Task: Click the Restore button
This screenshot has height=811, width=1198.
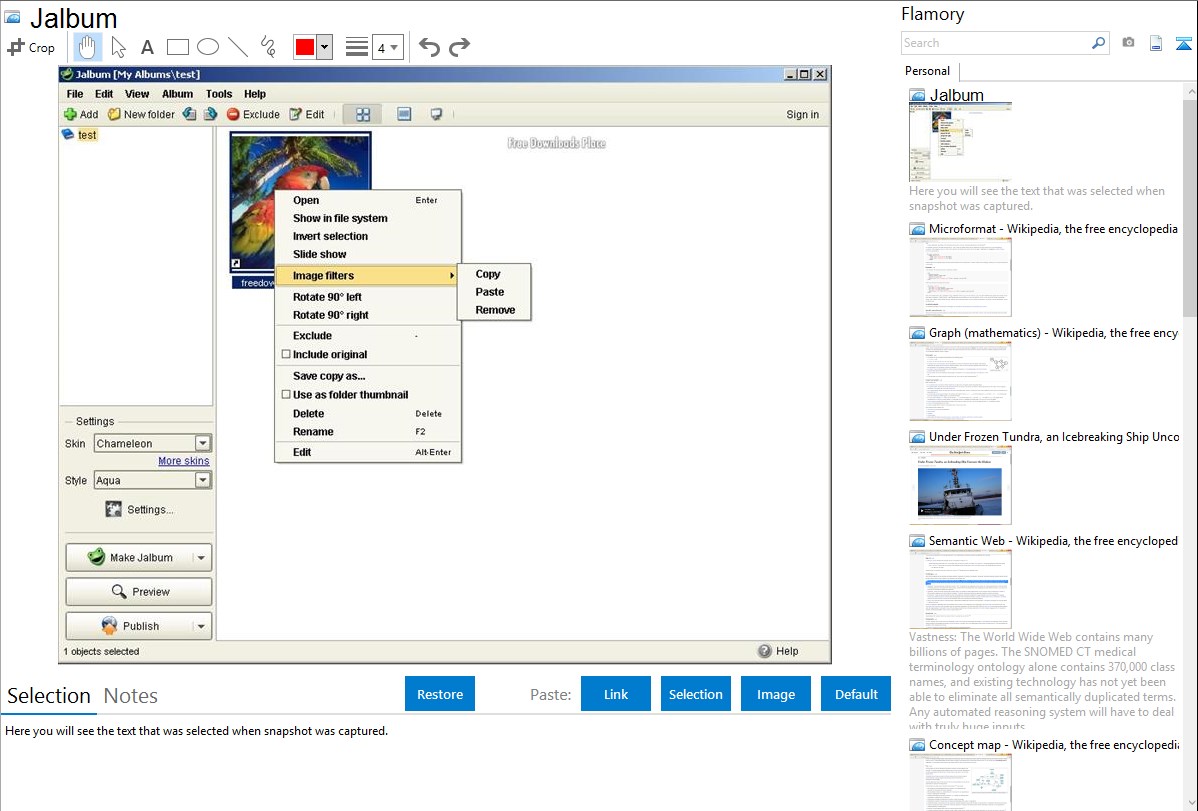Action: point(440,694)
